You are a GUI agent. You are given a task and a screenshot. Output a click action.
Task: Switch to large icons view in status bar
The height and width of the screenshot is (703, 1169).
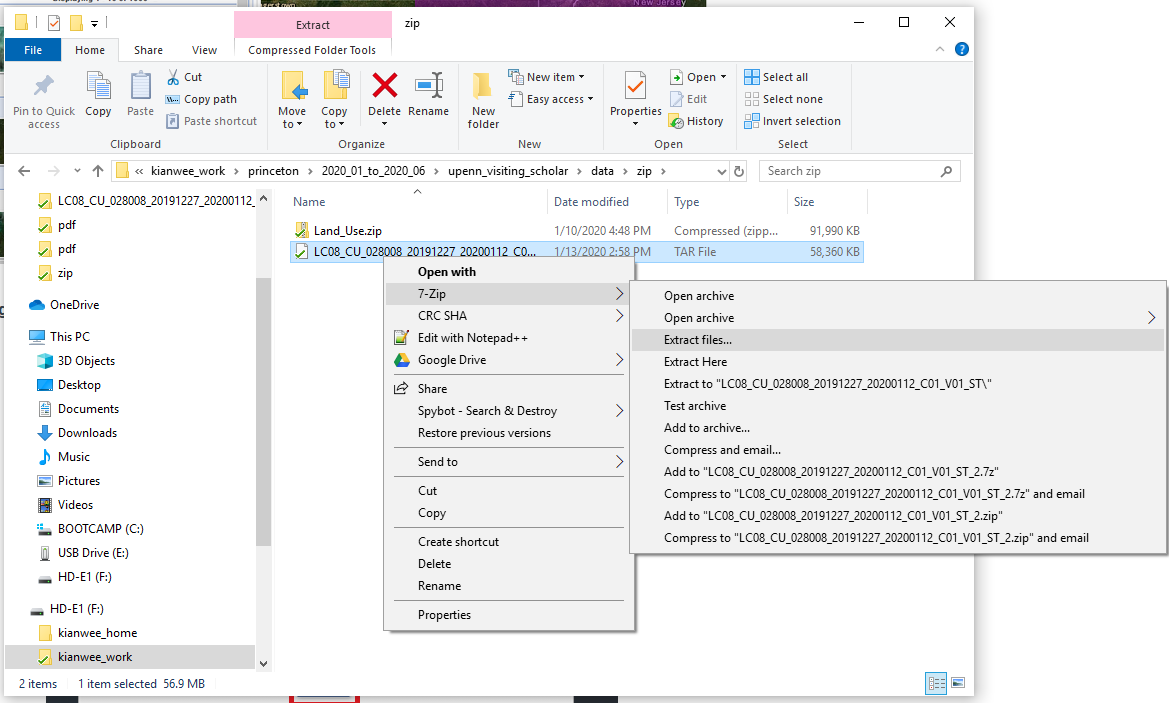tap(958, 683)
